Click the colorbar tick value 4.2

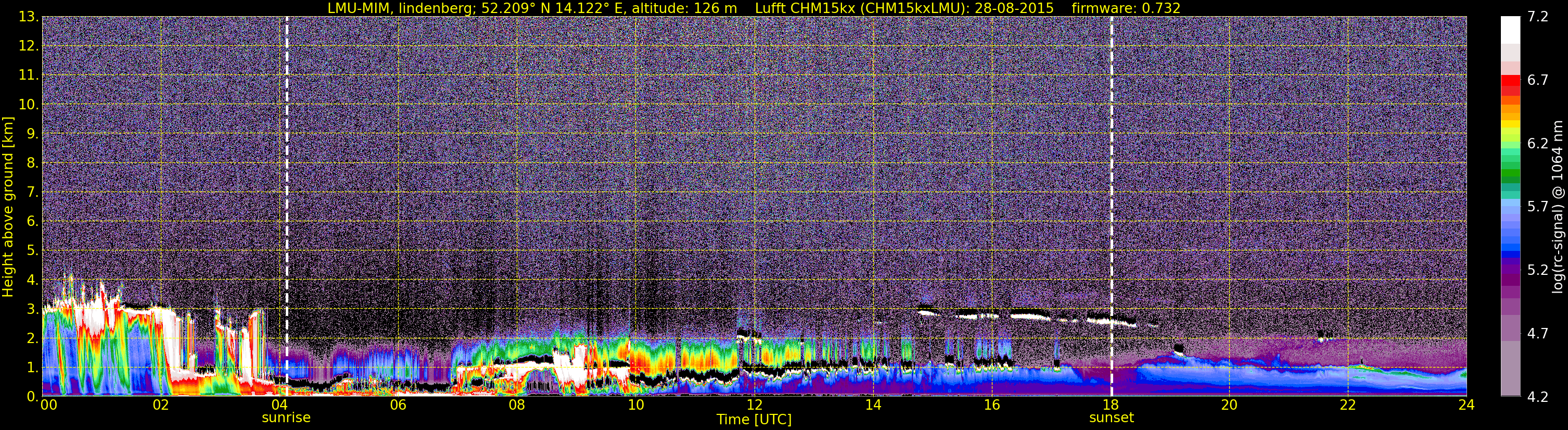coord(1538,397)
